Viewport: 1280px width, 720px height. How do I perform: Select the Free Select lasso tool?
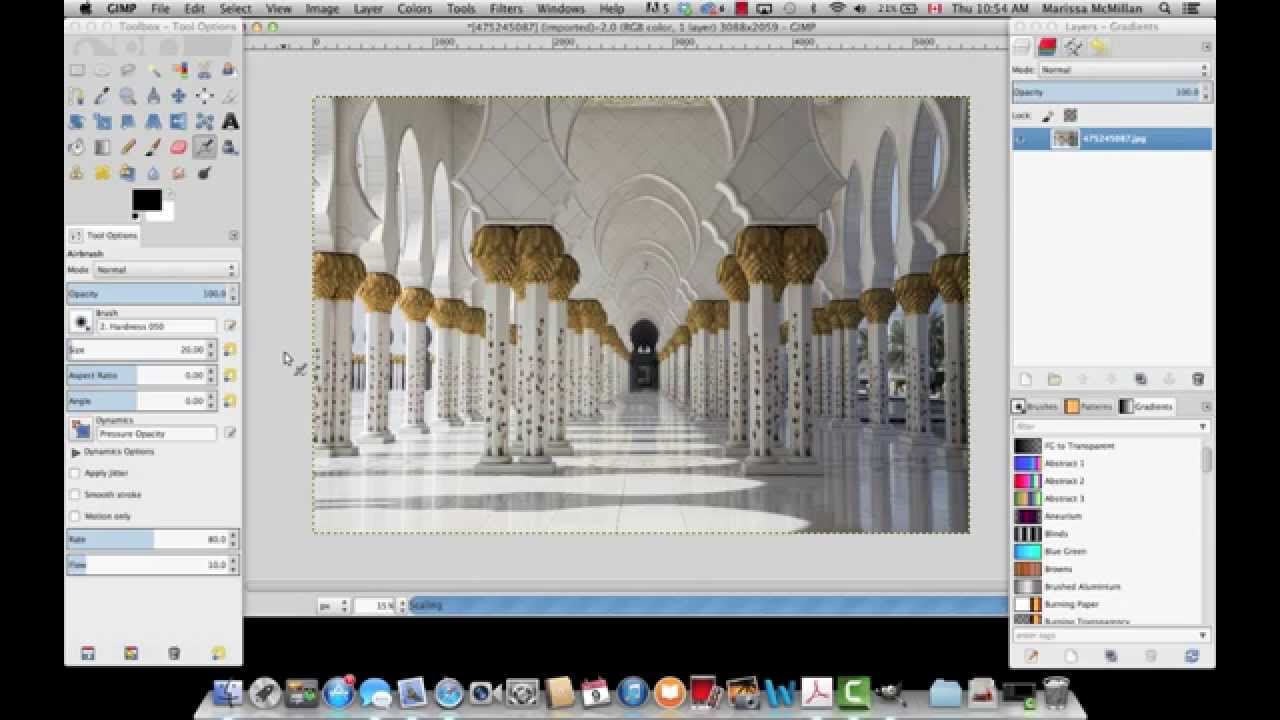(128, 70)
